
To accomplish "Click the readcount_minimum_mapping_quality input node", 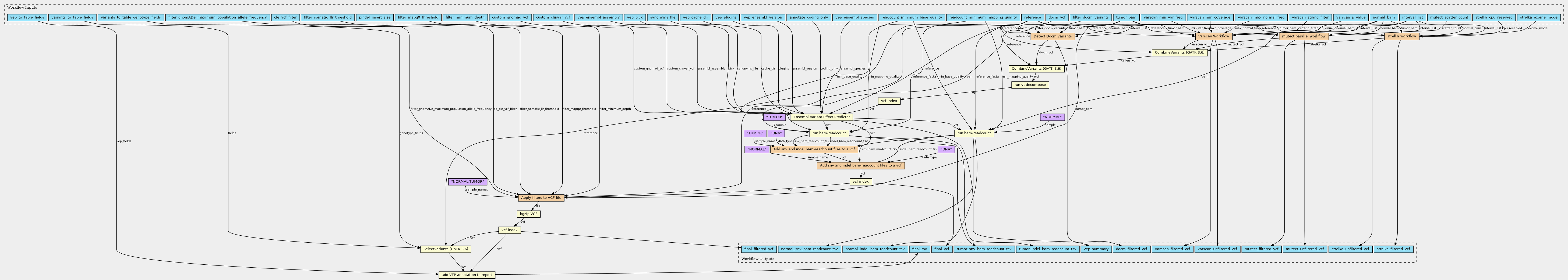I will pyautogui.click(x=983, y=18).
